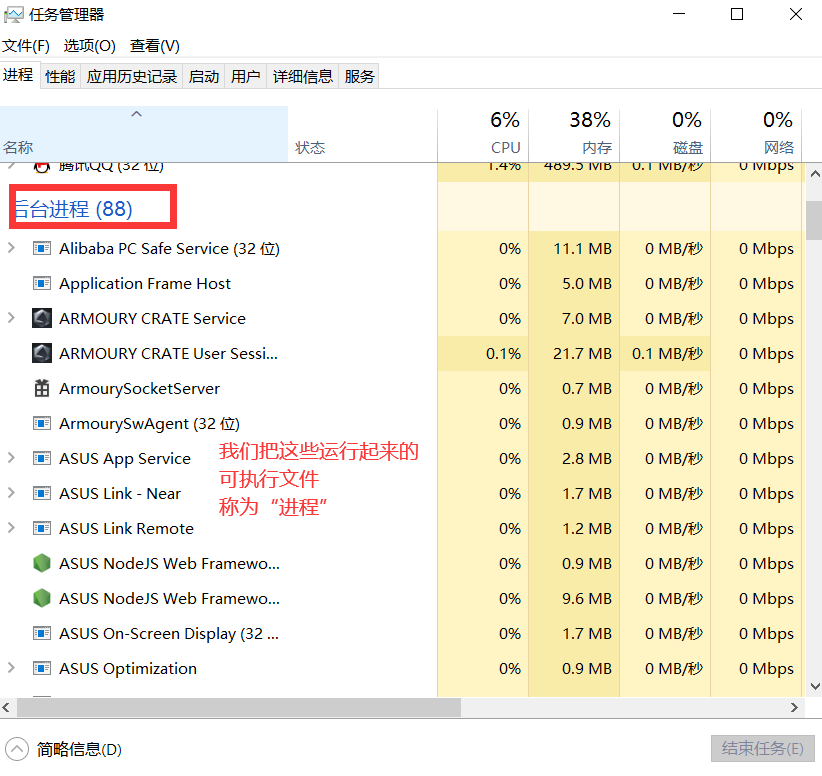
Task: Click the horizontal scrollbar left arrow
Action: (x=6, y=707)
